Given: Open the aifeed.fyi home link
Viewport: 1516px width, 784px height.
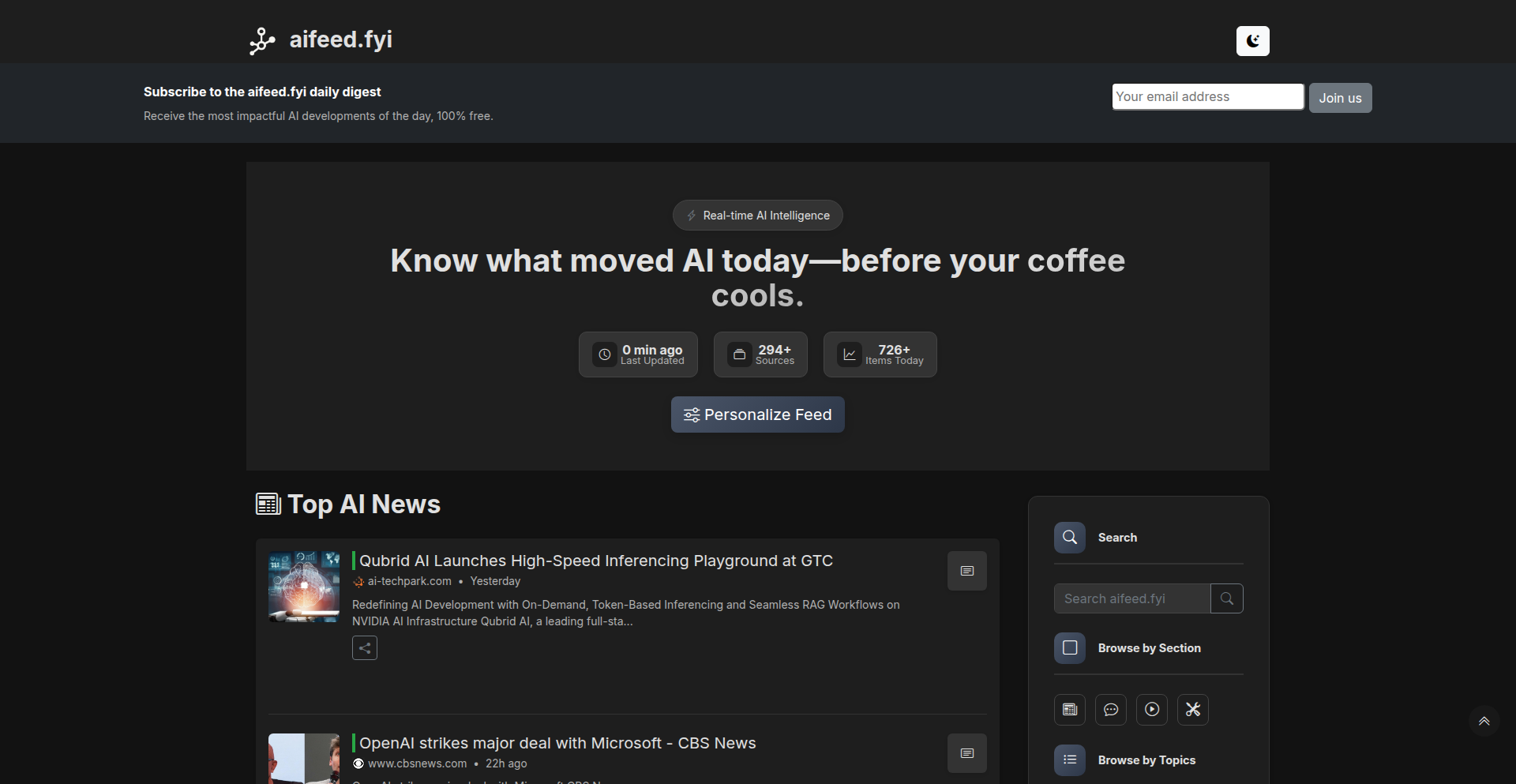Looking at the screenshot, I should tap(340, 39).
